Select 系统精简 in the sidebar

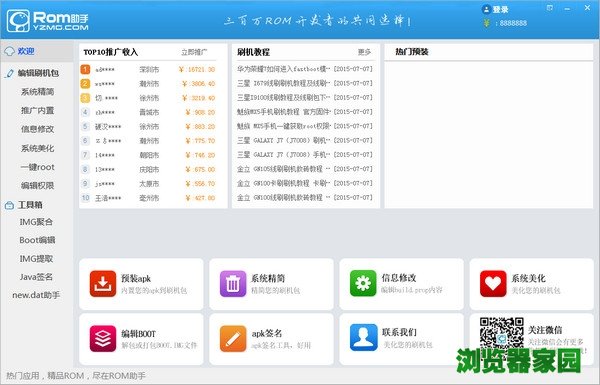[x=38, y=92]
